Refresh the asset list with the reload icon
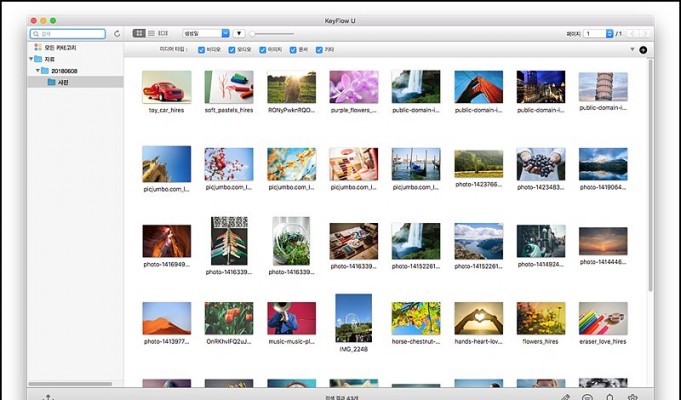This screenshot has height=400, width=681. (x=117, y=33)
